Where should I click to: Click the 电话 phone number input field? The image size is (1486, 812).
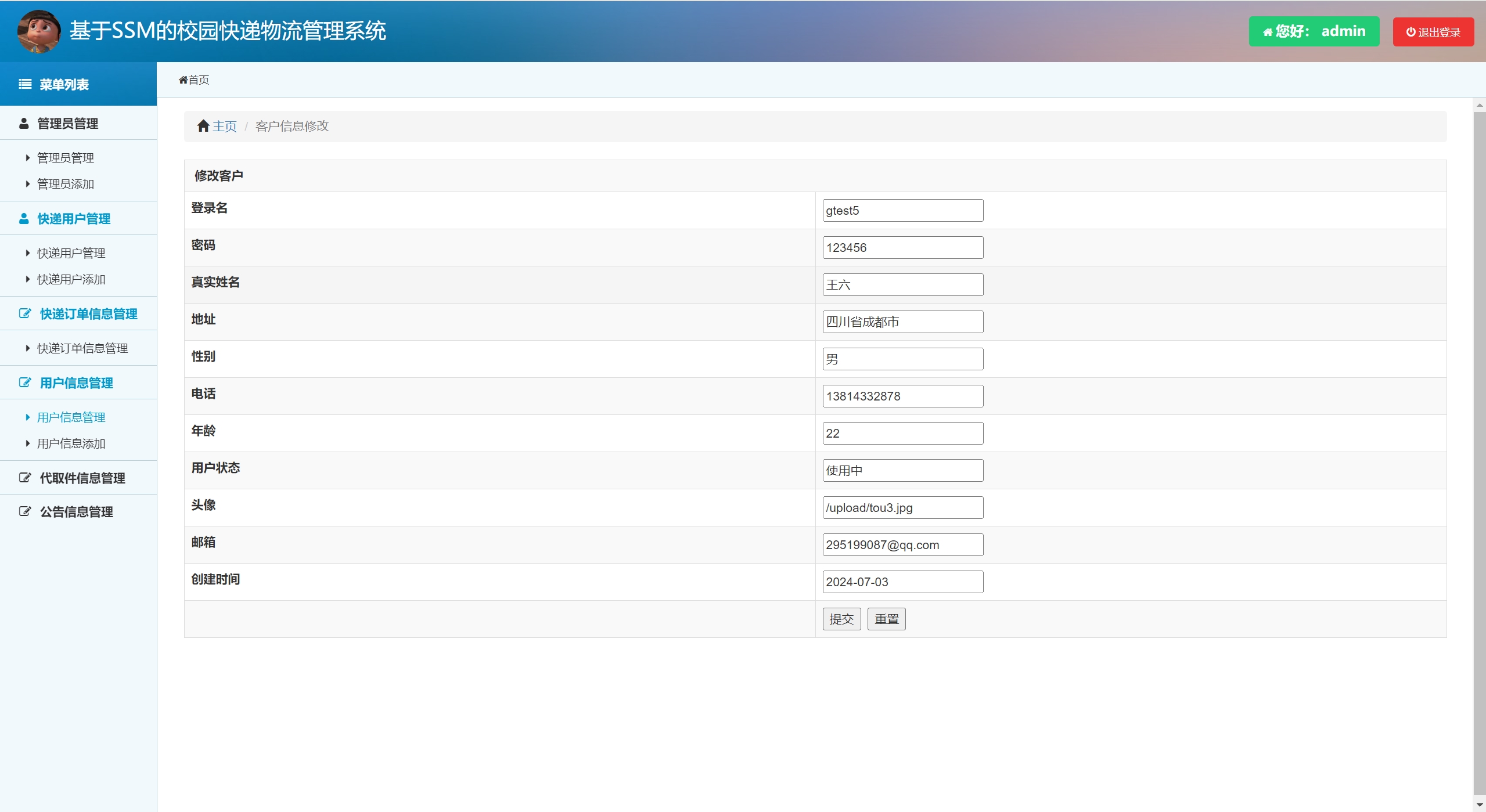tap(902, 396)
